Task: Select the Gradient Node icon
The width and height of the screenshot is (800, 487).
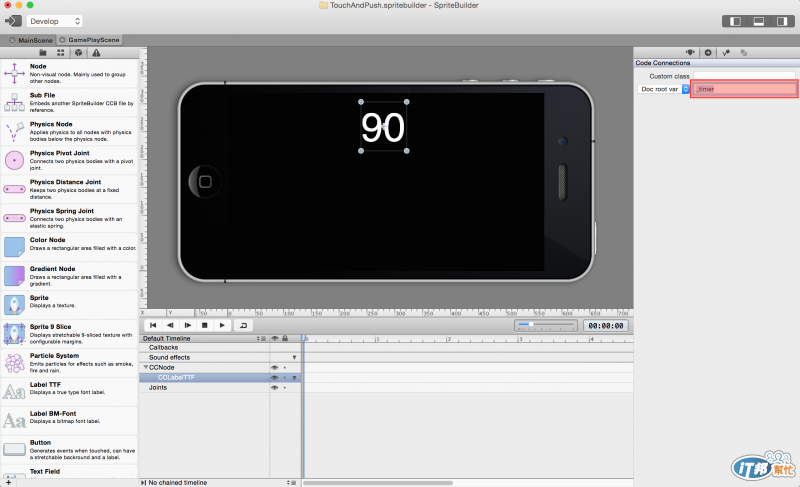Action: [14, 276]
